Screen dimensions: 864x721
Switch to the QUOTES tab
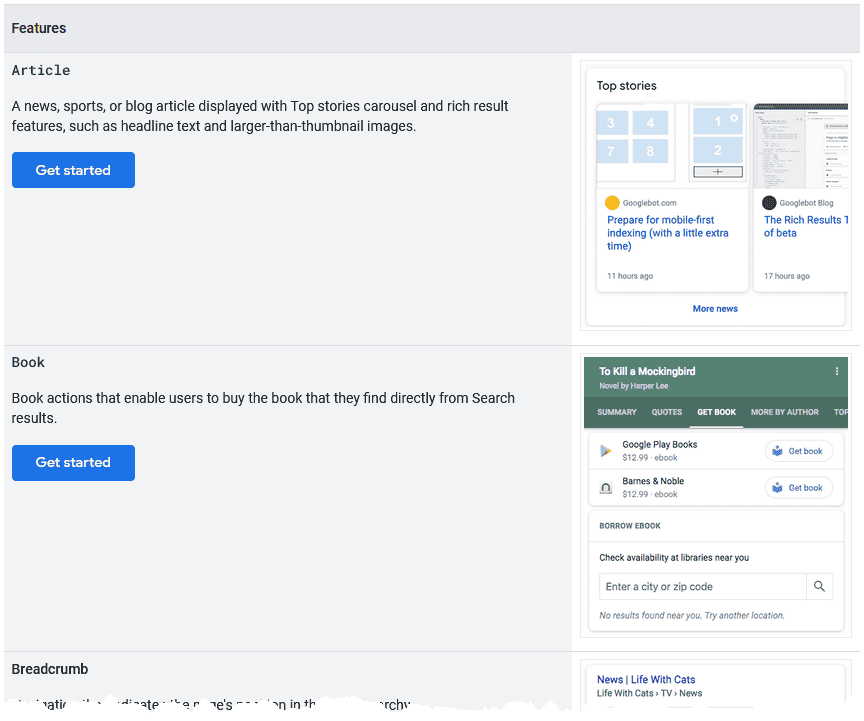coord(666,412)
